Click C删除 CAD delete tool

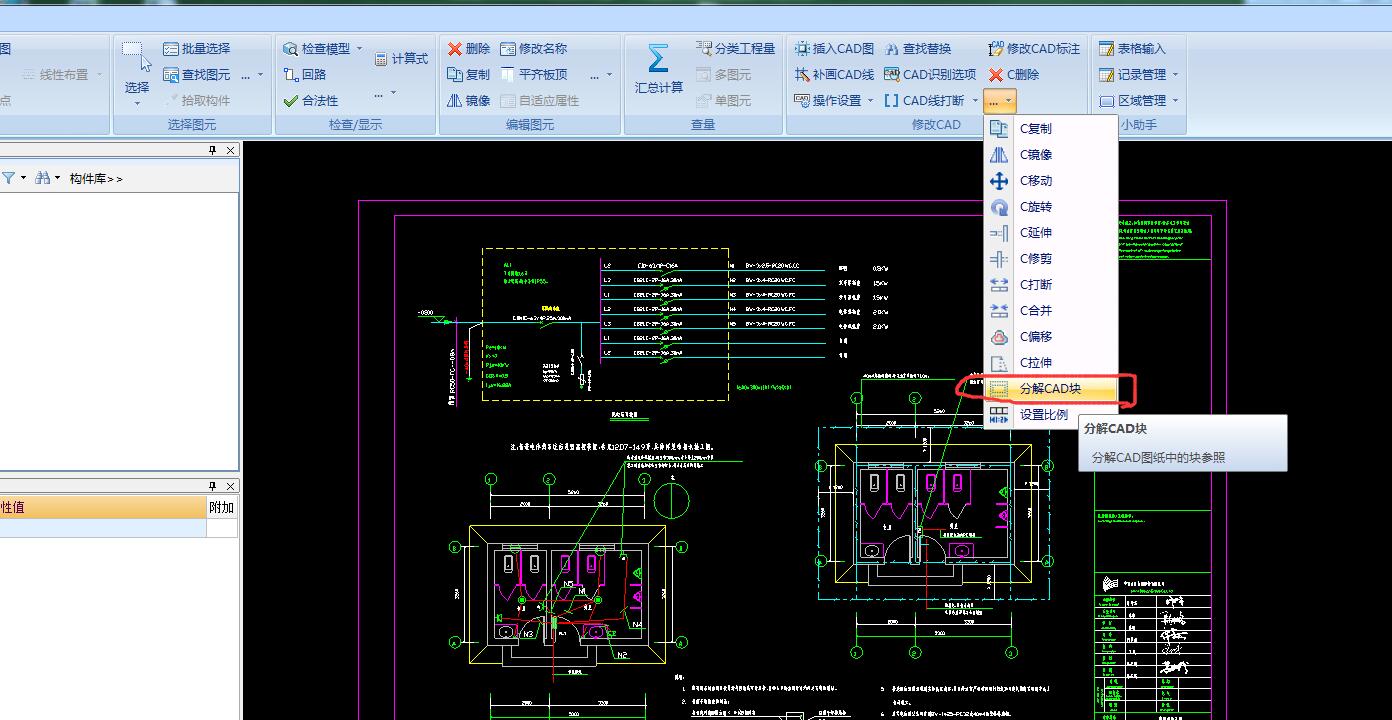click(x=1014, y=74)
